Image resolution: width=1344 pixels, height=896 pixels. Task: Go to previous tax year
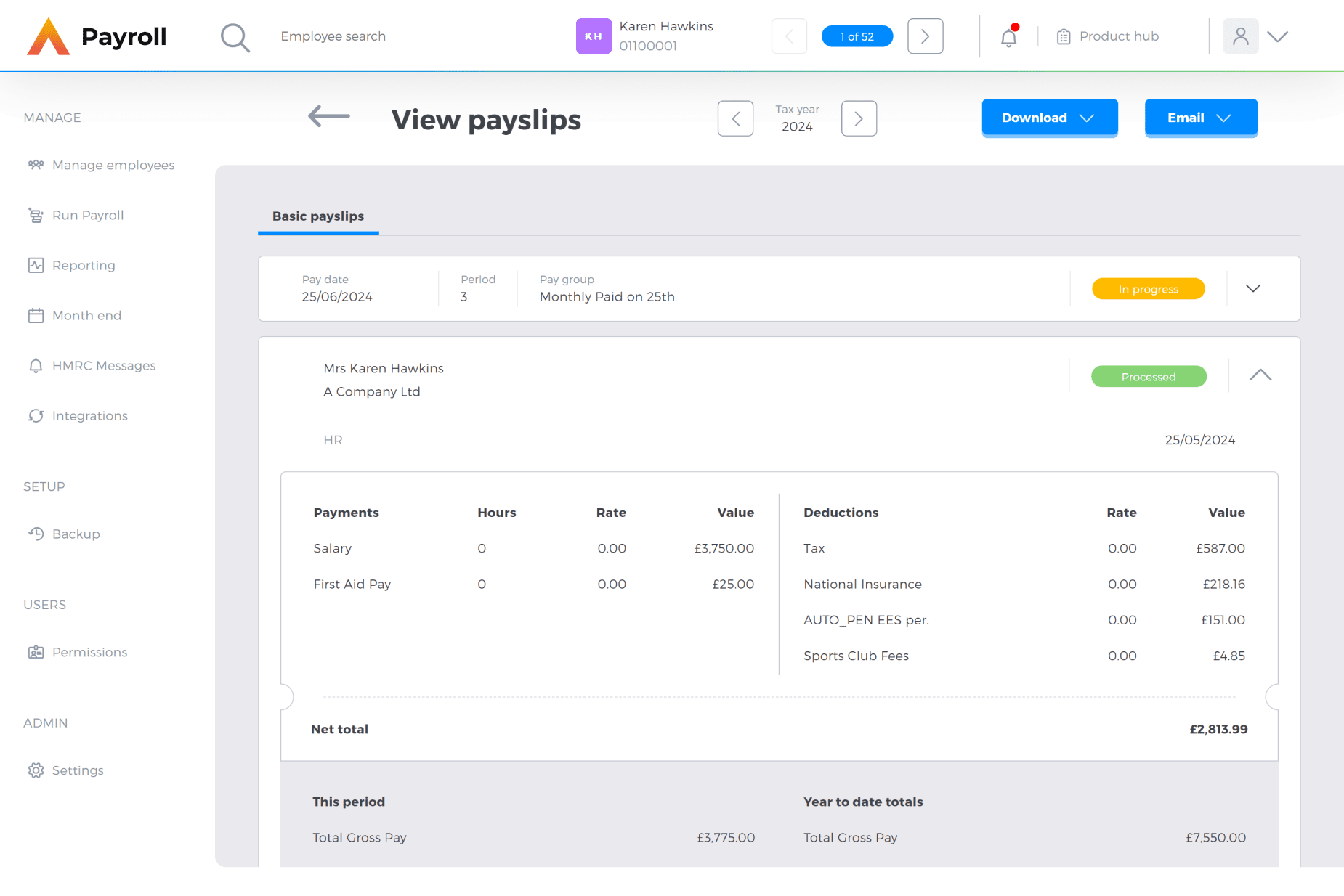point(735,118)
